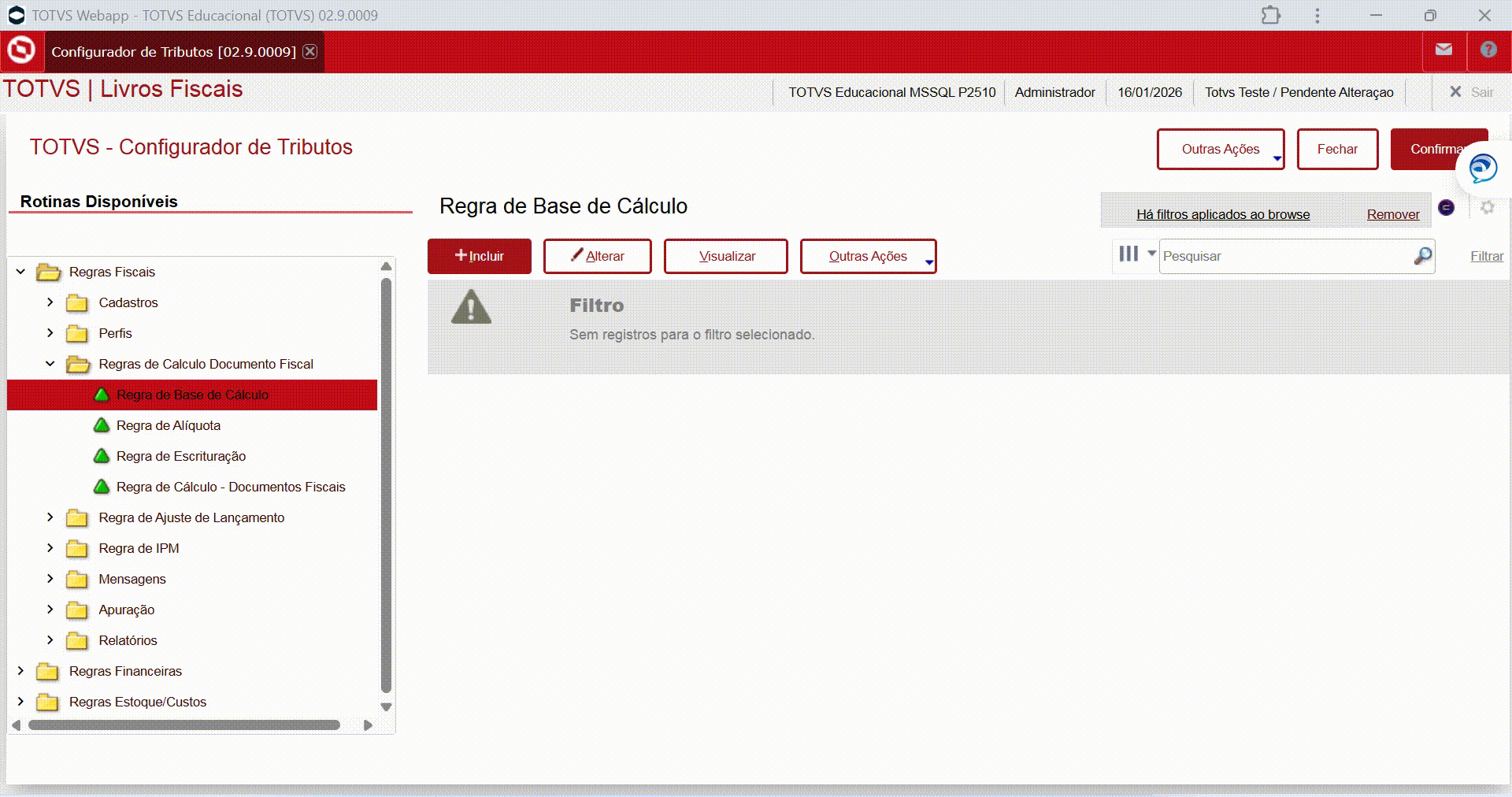Click the tree horizontal scrollbar right arrow
Viewport: 1512px width, 797px height.
[368, 725]
